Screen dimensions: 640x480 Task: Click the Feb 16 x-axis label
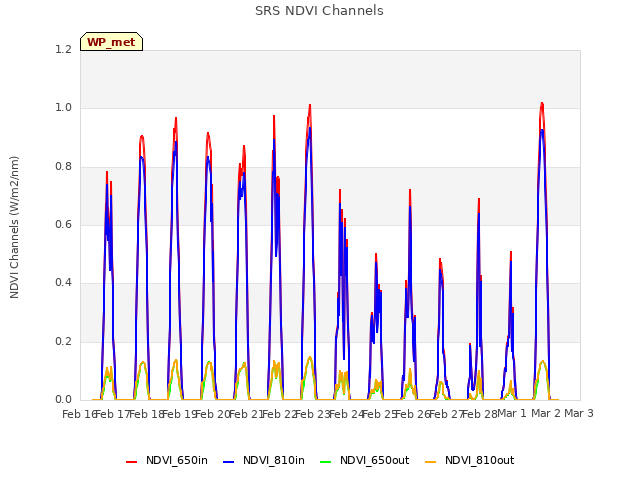79,414
